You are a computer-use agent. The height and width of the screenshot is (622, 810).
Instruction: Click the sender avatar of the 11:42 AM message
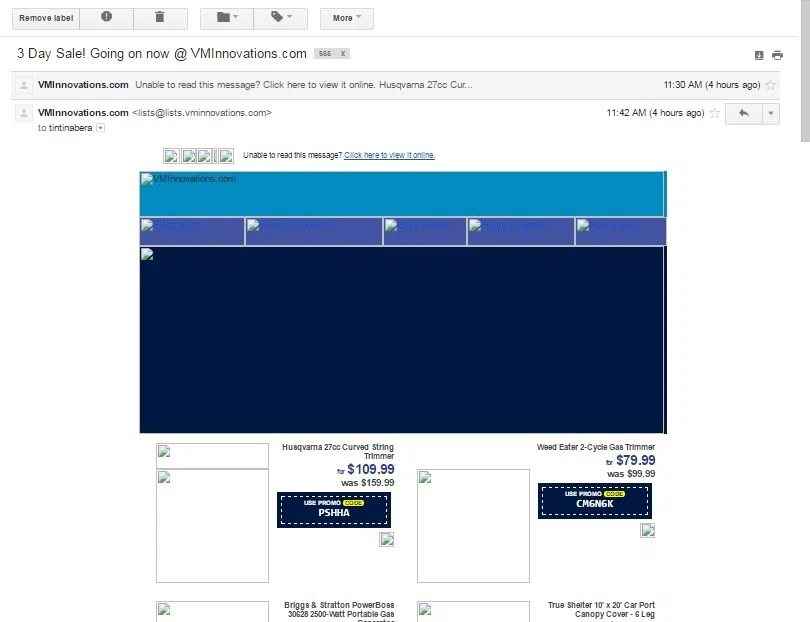point(24,113)
